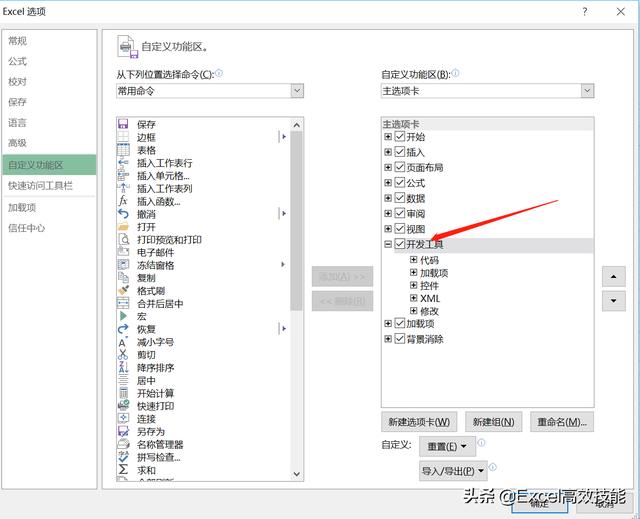The width and height of the screenshot is (640, 519).
Task: Expand the 控件 group node
Action: tap(413, 285)
